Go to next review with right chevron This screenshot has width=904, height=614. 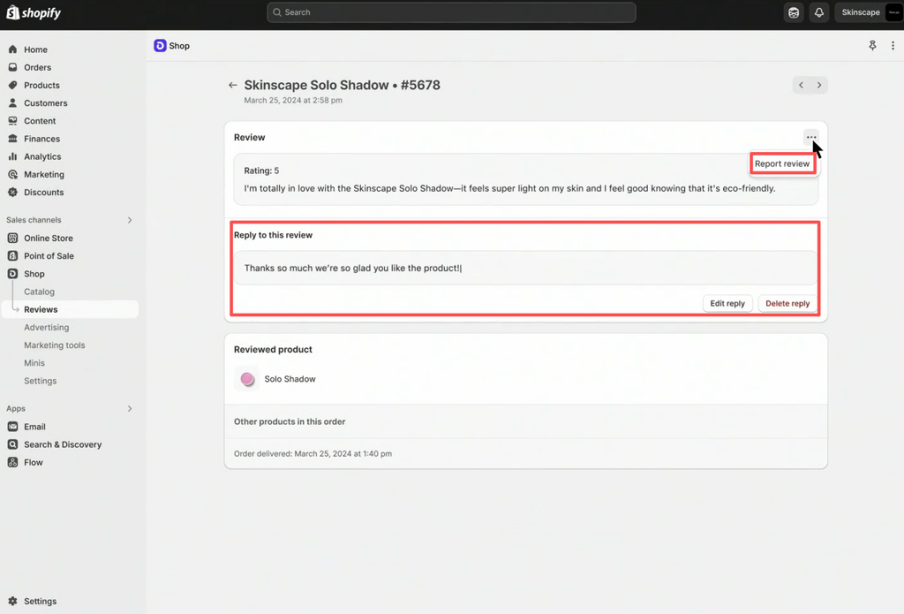click(x=819, y=85)
